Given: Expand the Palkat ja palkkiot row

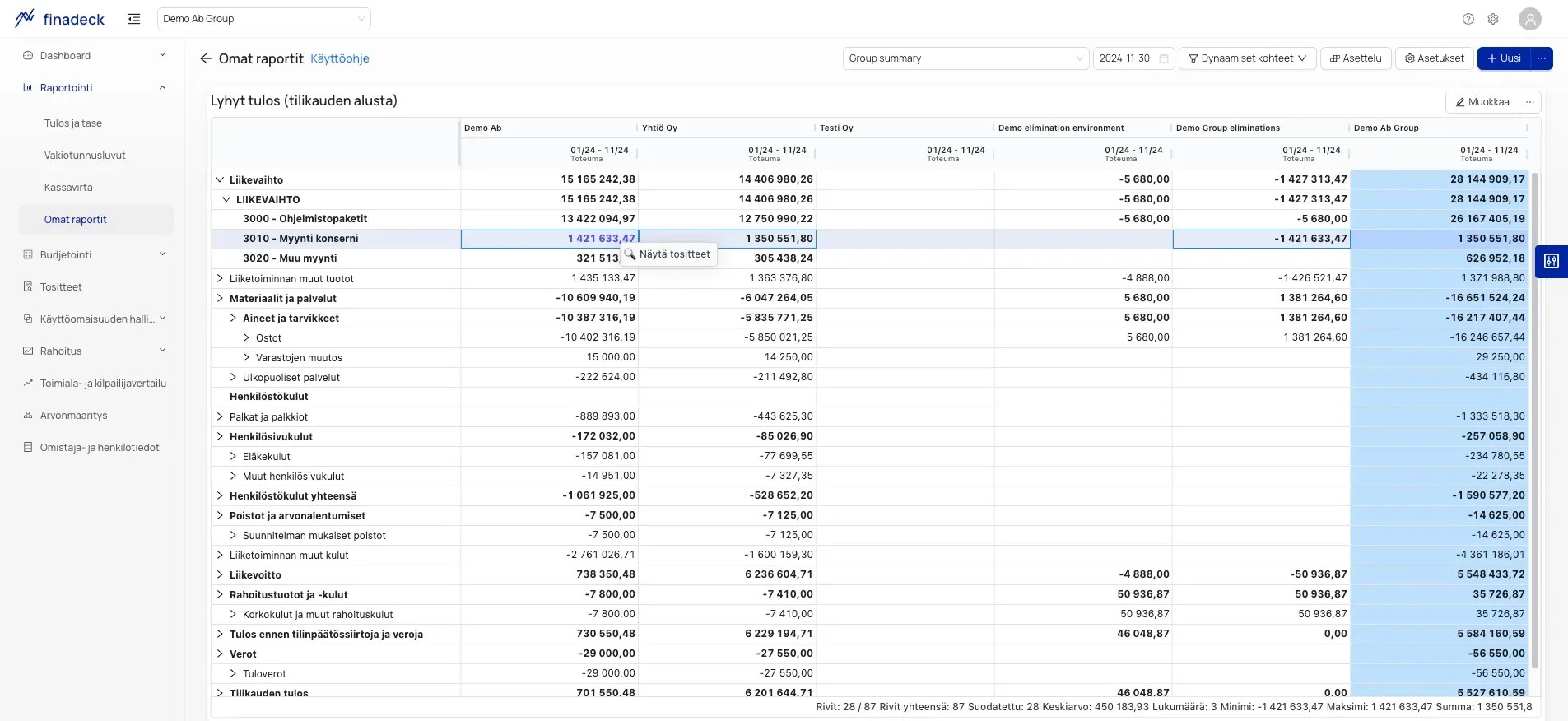Looking at the screenshot, I should click(220, 416).
